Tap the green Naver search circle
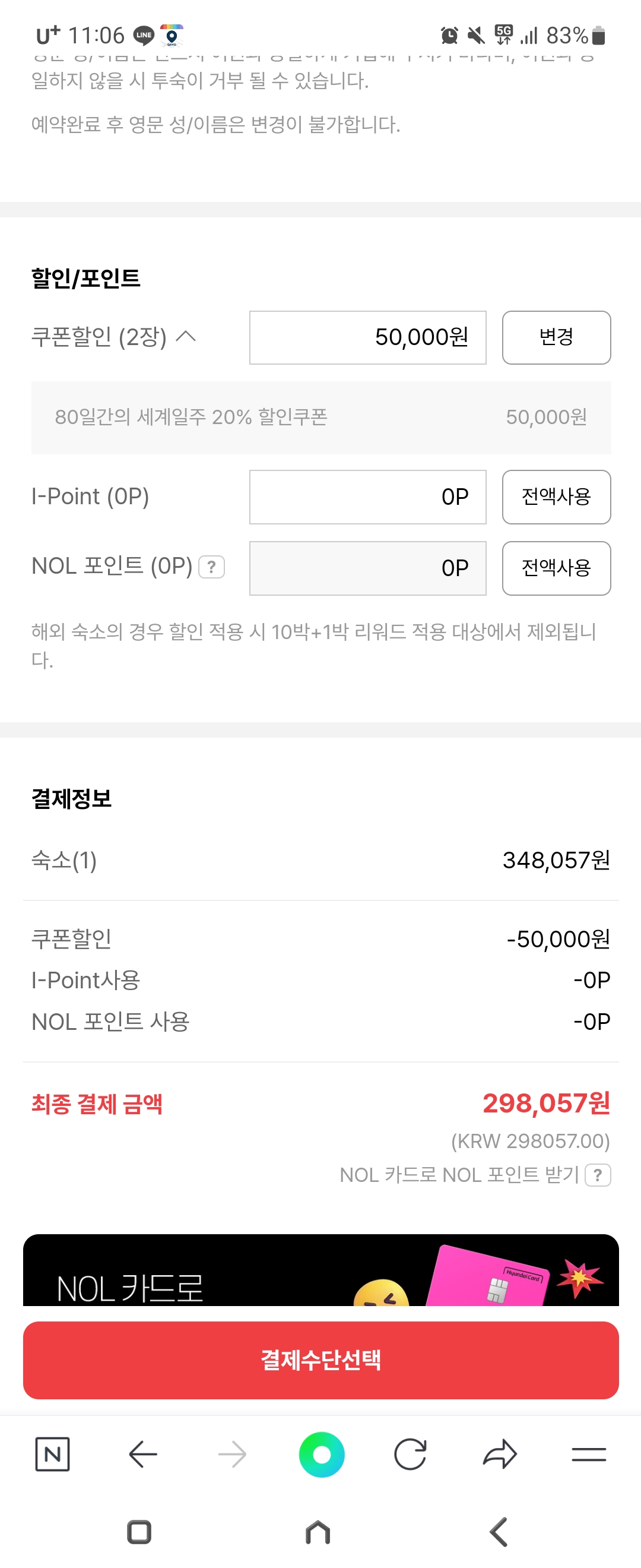The width and height of the screenshot is (641, 1568). [x=321, y=1454]
